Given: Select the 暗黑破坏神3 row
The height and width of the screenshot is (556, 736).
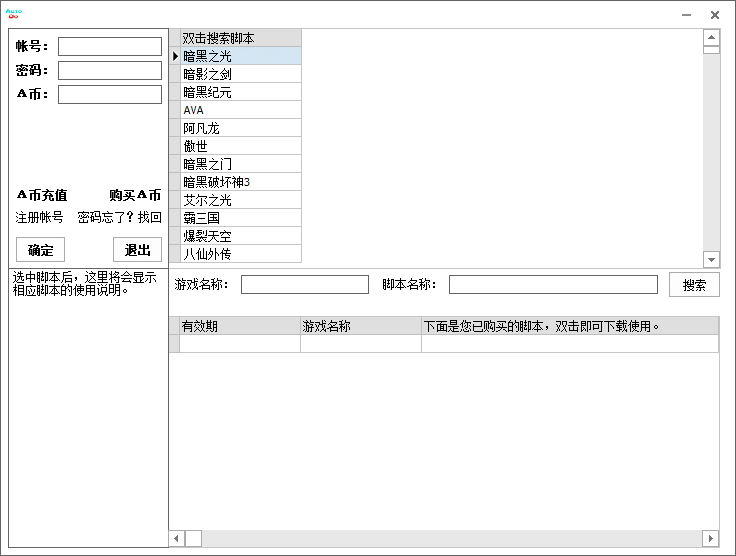Looking at the screenshot, I should (x=241, y=182).
